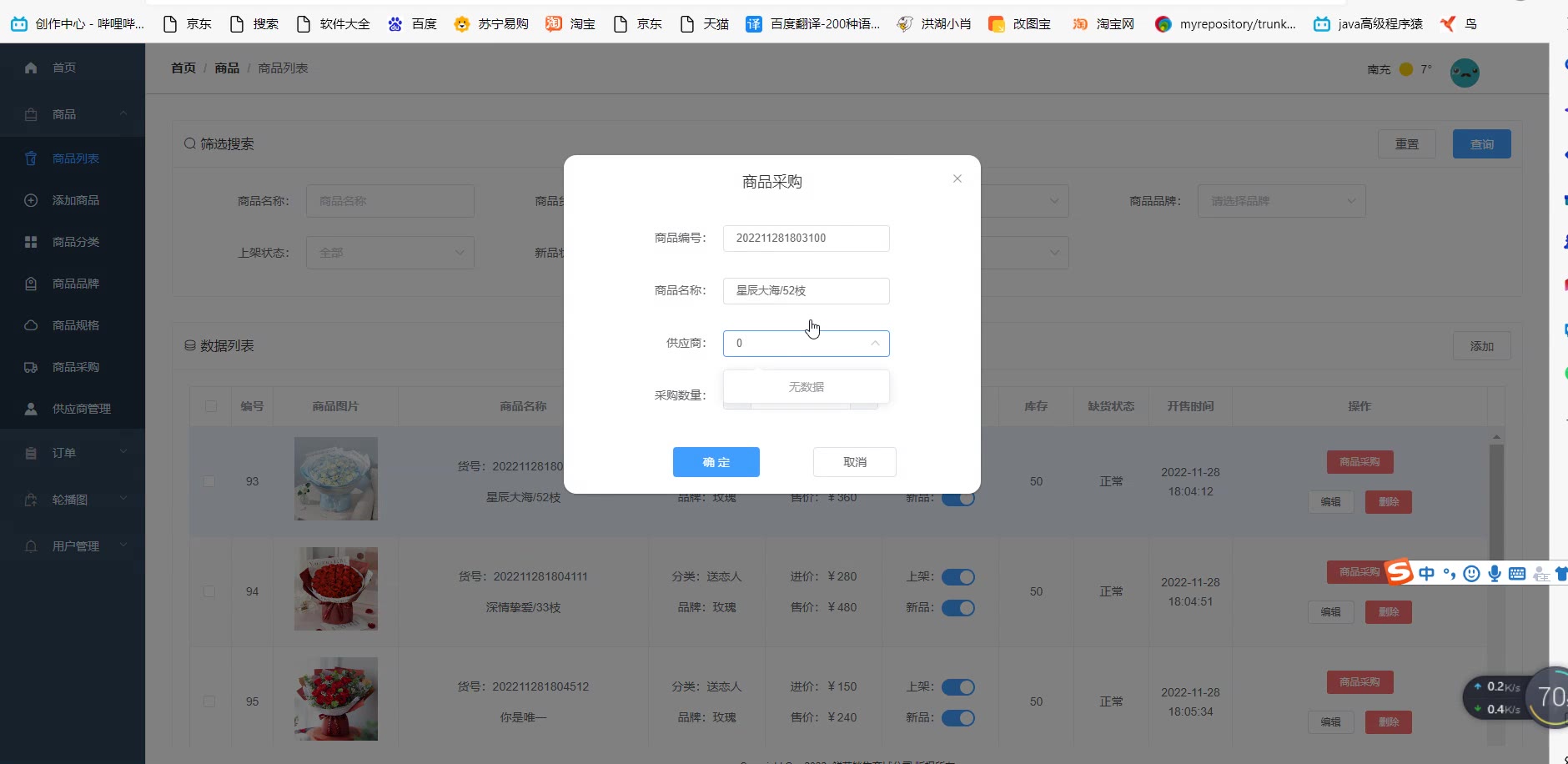Open the 百度翻译 bookmark icon

(x=754, y=24)
